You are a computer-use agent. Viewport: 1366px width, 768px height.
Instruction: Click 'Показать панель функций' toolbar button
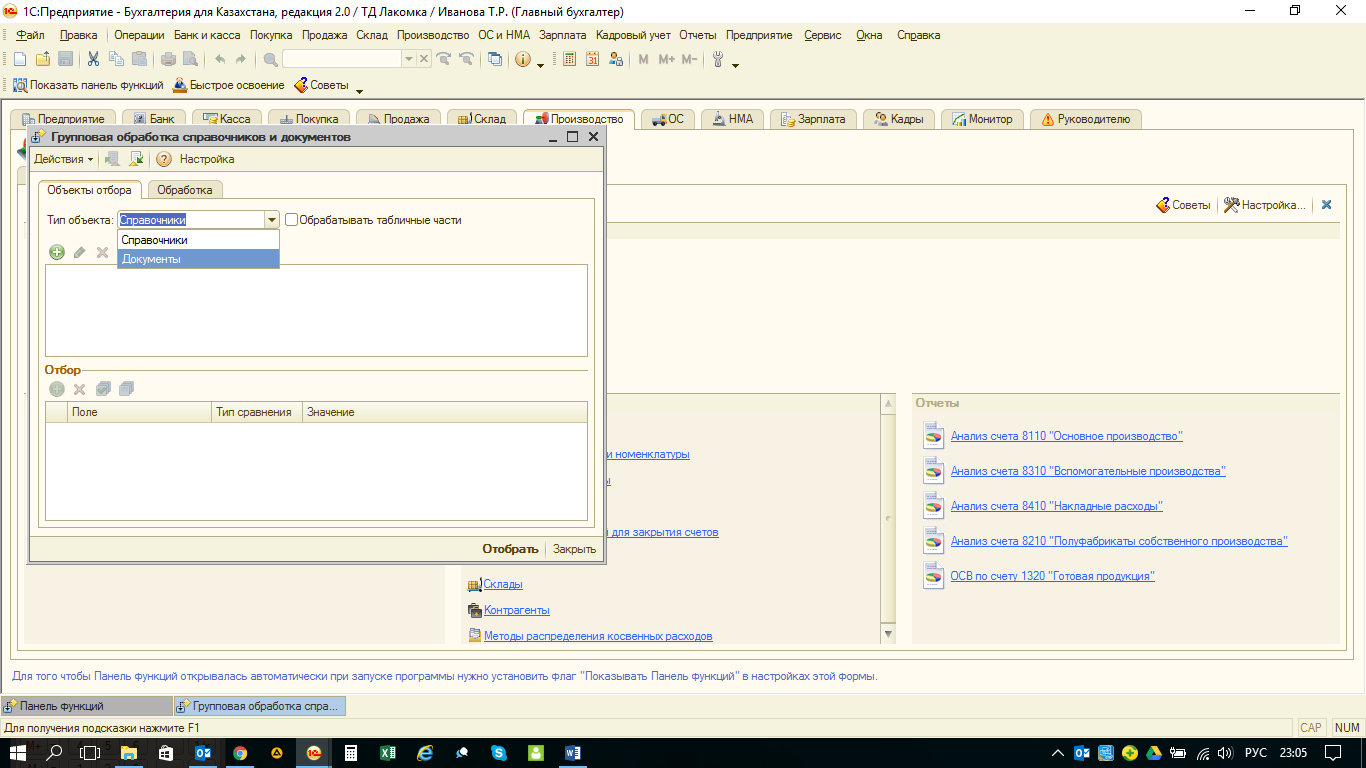(x=87, y=85)
